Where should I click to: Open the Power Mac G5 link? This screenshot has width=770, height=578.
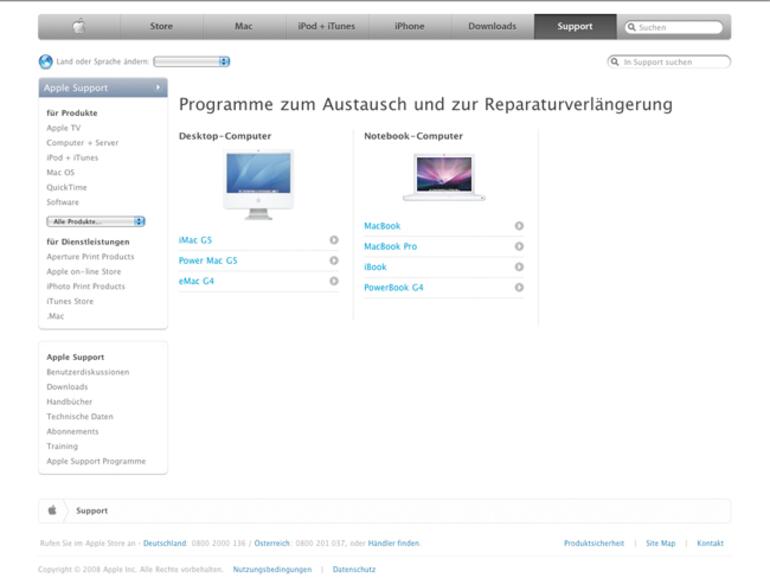[x=208, y=261]
